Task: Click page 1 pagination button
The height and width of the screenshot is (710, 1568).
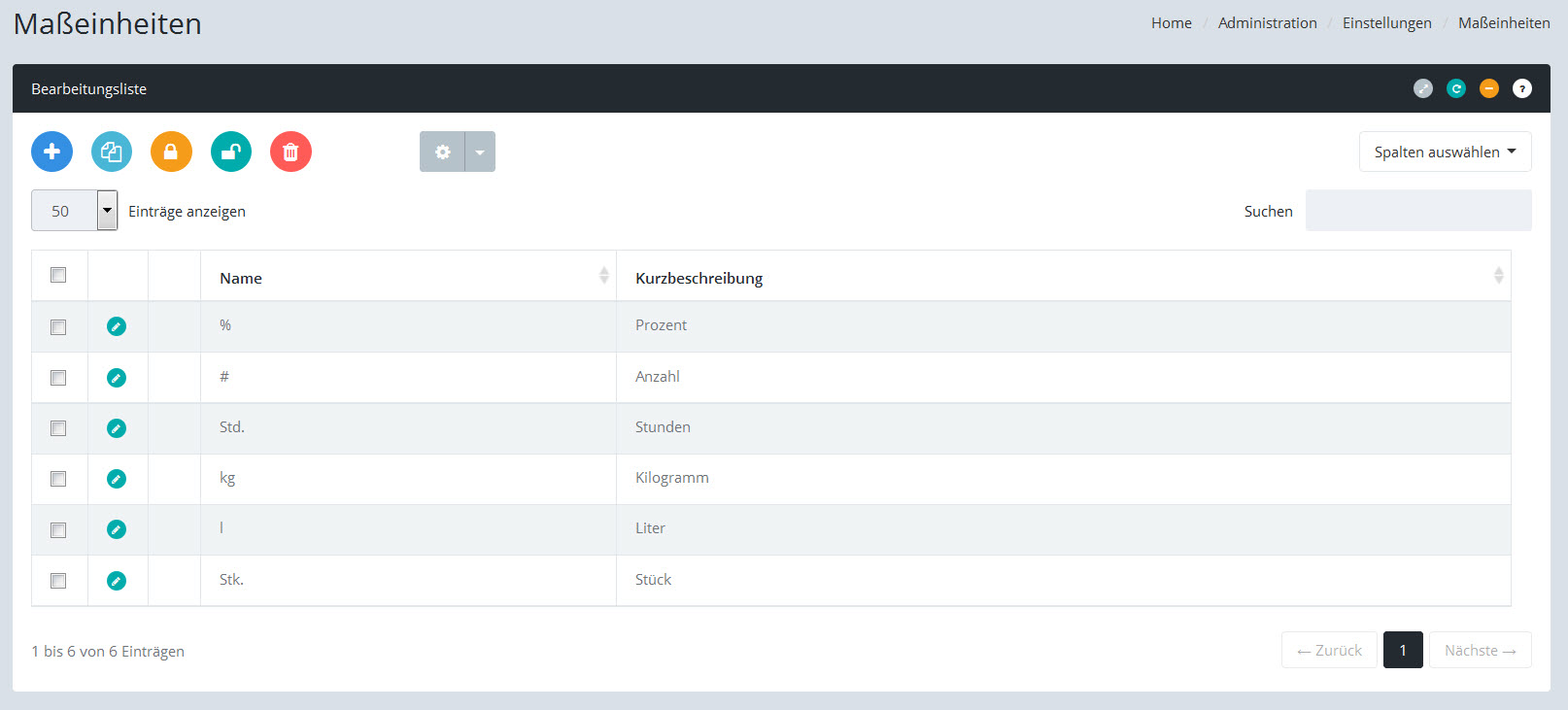Action: (1403, 650)
